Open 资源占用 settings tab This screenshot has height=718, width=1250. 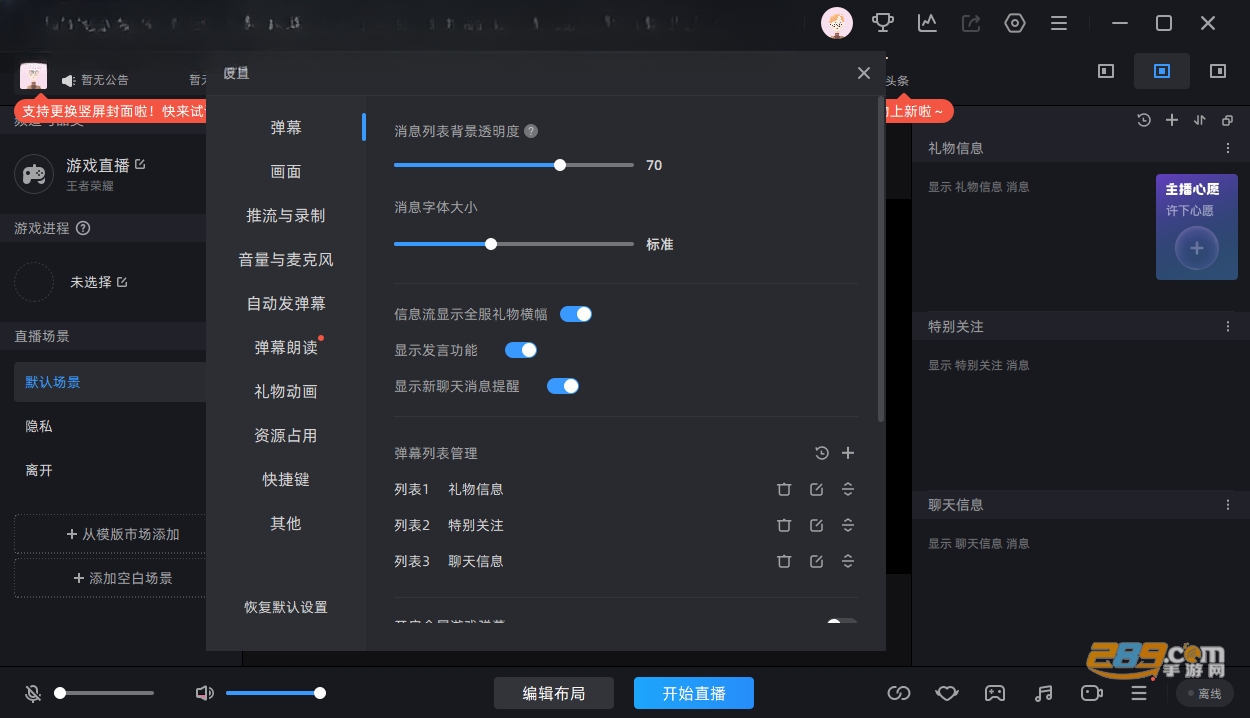coord(286,436)
